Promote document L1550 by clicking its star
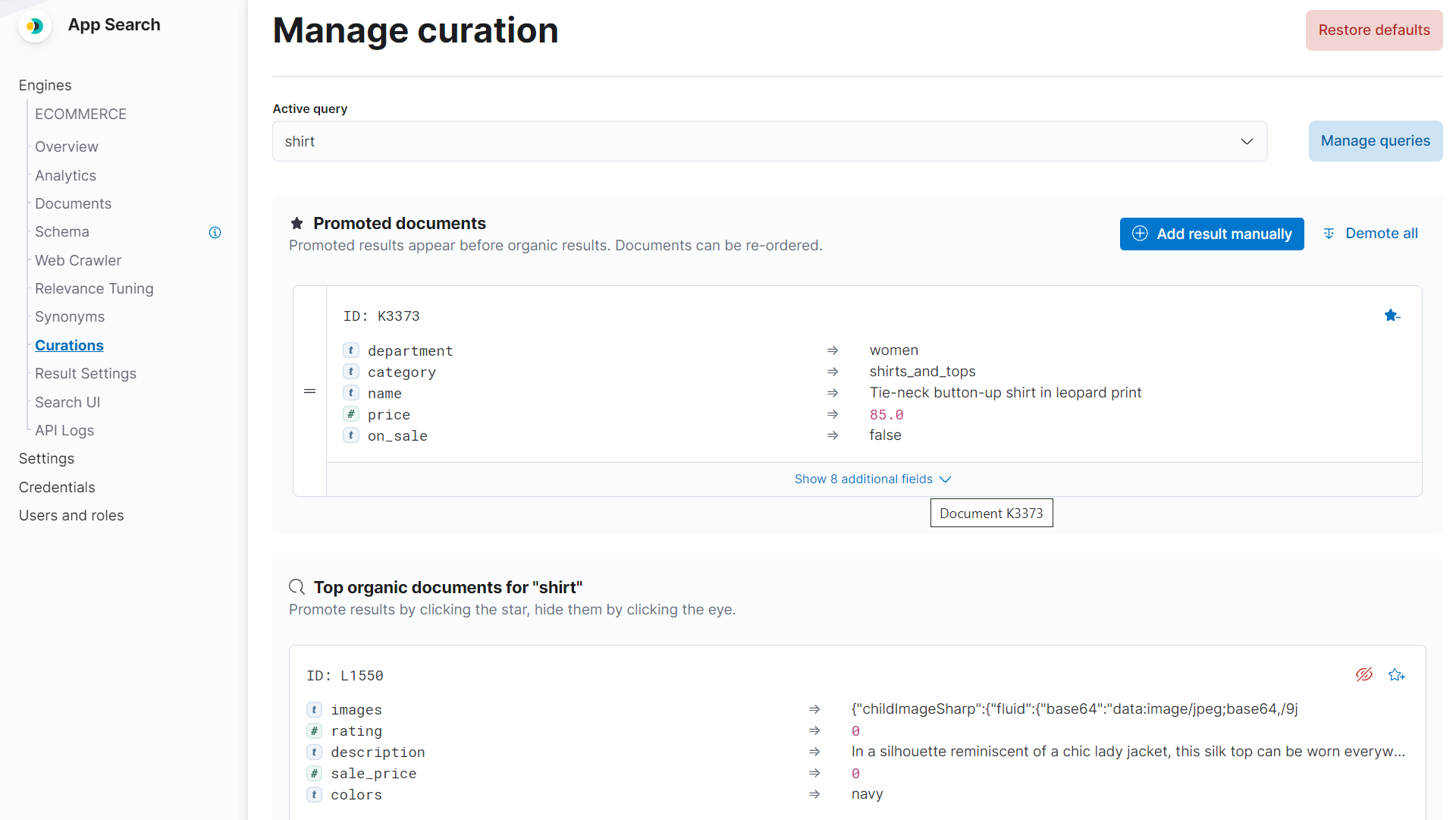This screenshot has width=1456, height=820. tap(1398, 674)
